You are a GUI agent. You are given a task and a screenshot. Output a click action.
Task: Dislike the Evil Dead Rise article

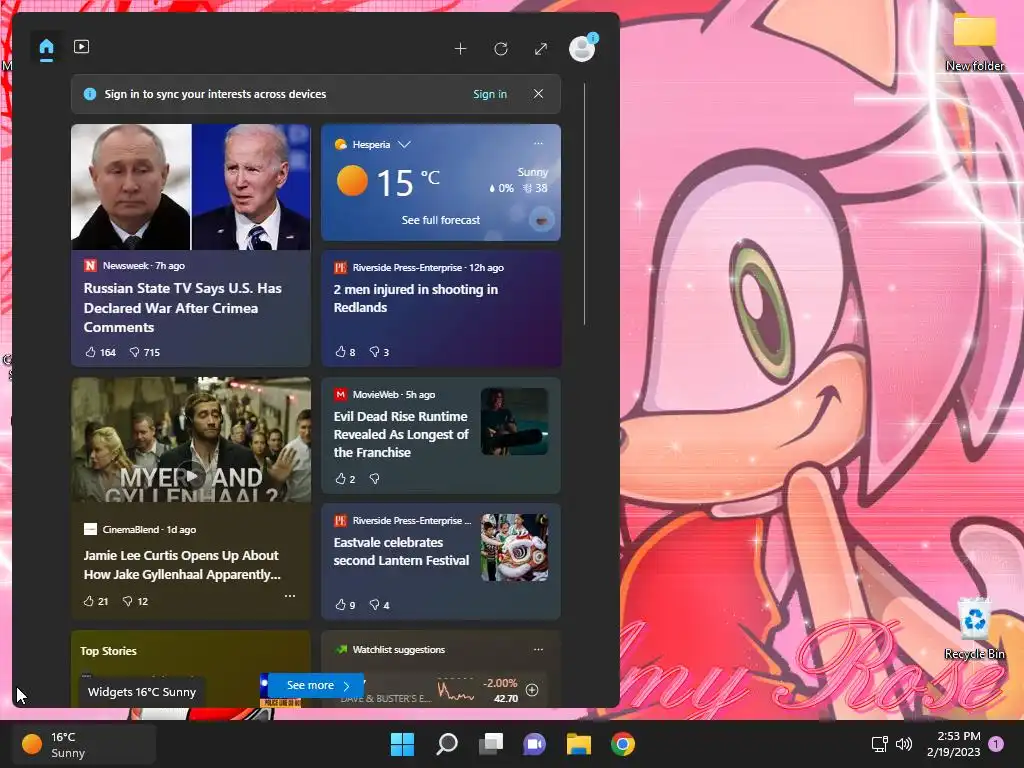tap(374, 479)
